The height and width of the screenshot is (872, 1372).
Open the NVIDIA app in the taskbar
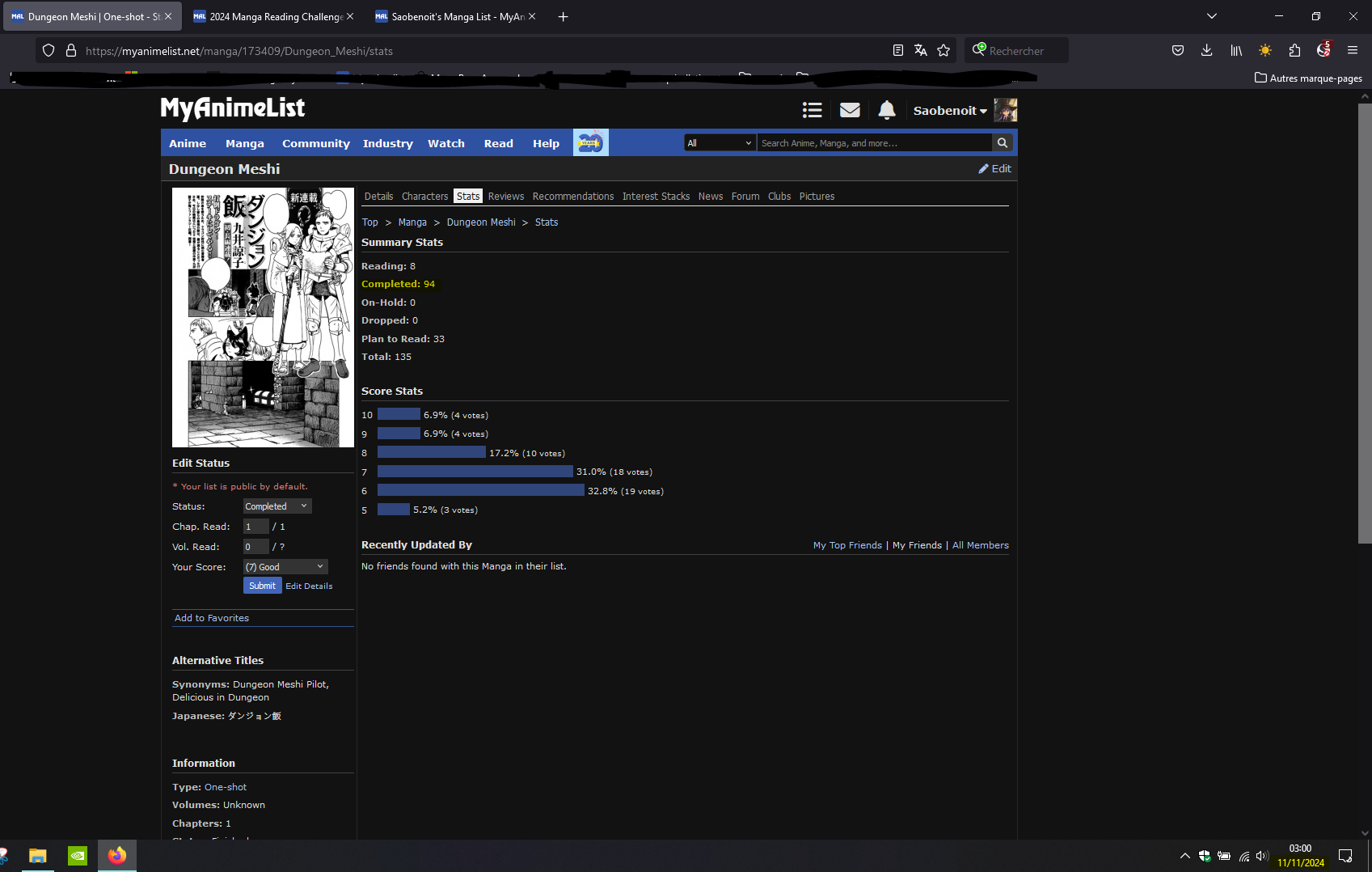coord(78,856)
